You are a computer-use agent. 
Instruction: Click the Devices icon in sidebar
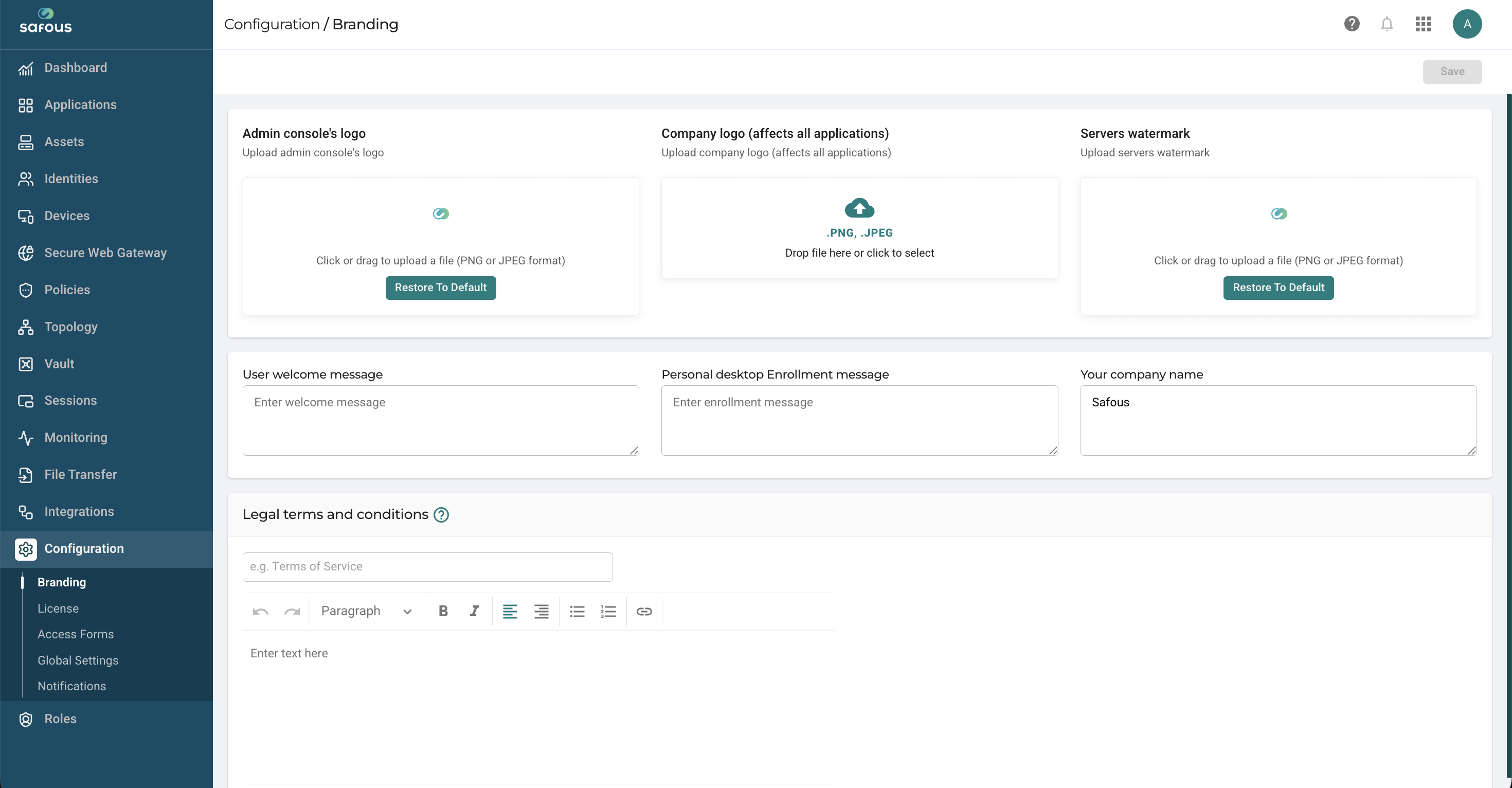coord(25,216)
